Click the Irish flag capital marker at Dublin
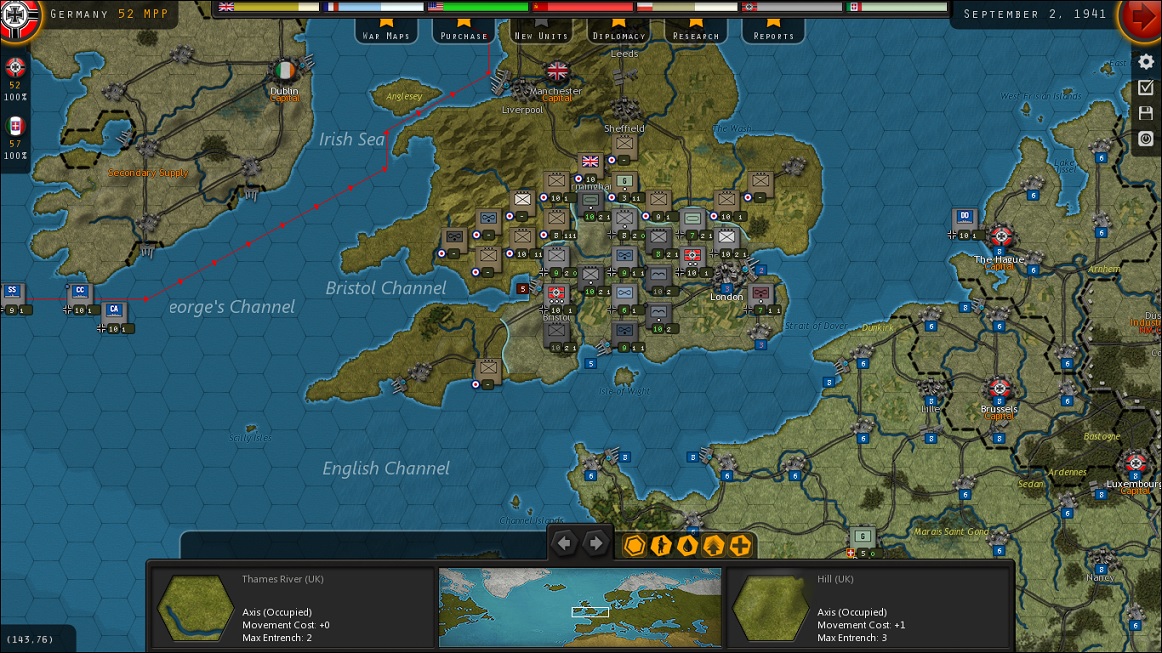1162x653 pixels. (285, 71)
